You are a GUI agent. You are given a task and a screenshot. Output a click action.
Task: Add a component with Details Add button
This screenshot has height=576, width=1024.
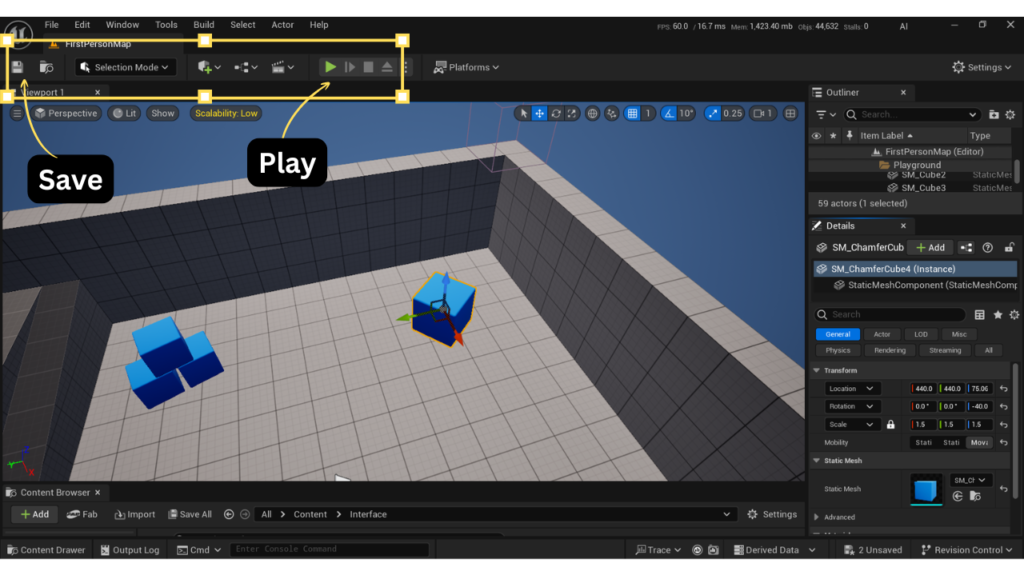[x=931, y=248]
